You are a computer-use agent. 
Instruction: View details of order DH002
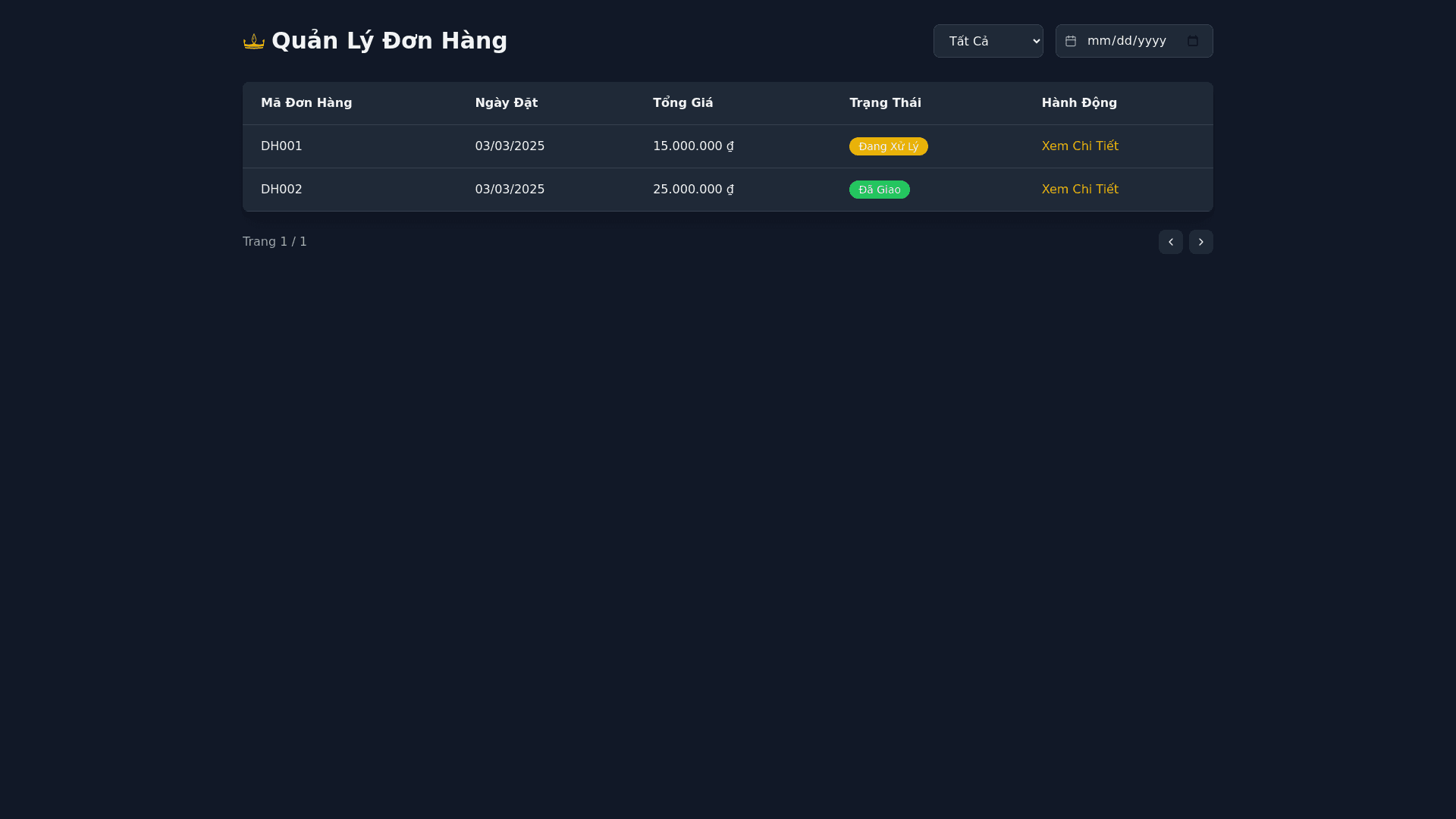click(x=1079, y=190)
